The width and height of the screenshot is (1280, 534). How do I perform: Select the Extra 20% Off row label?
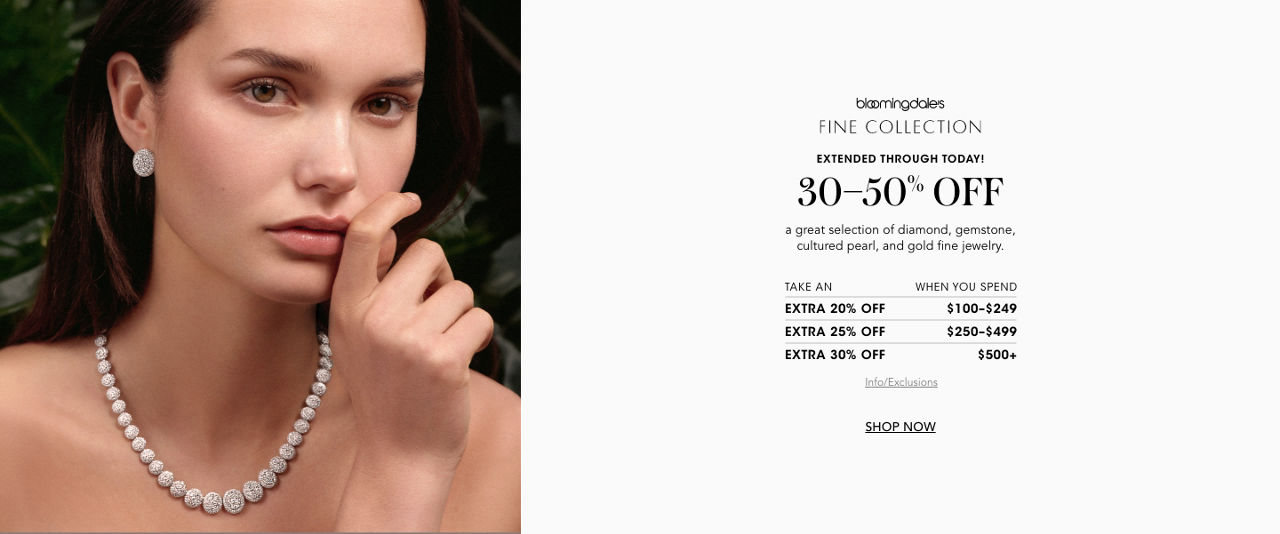pyautogui.click(x=835, y=309)
